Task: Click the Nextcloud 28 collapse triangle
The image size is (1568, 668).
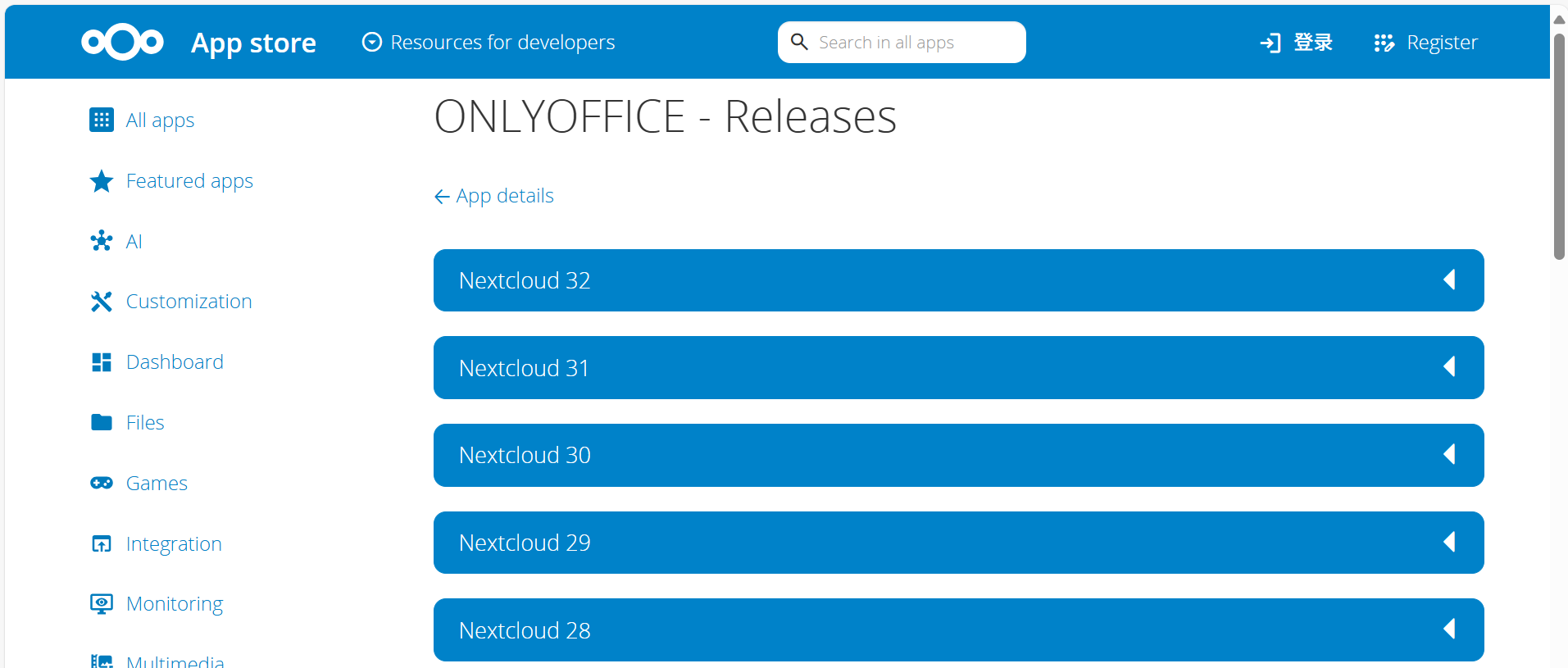Action: [x=1449, y=629]
